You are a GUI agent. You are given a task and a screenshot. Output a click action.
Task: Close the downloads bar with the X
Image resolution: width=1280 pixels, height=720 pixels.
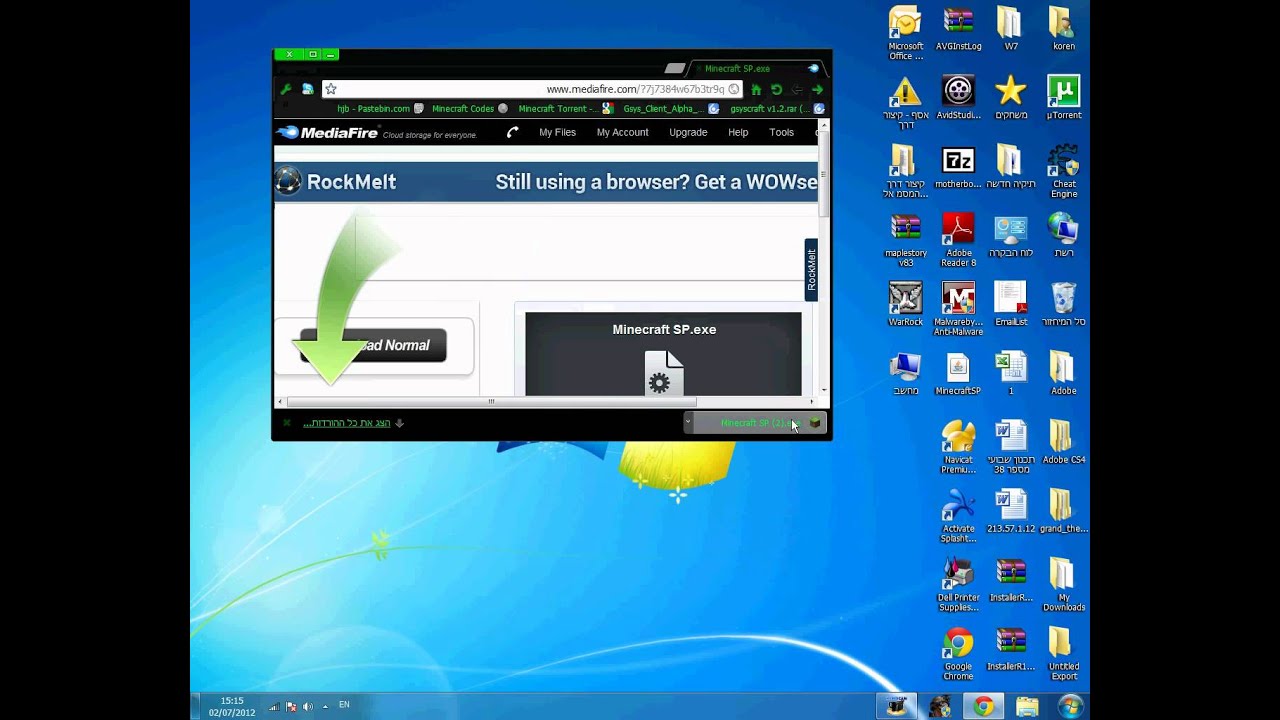(287, 423)
